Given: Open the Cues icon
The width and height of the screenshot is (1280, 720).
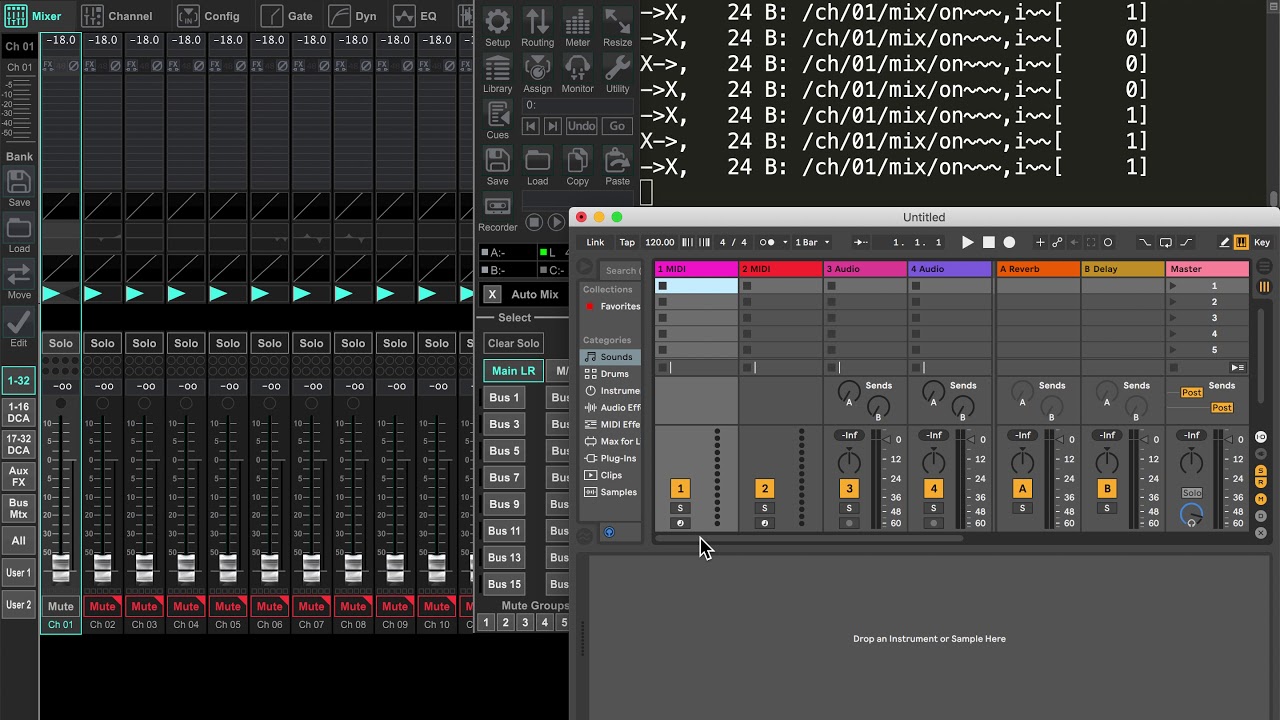Looking at the screenshot, I should point(497,120).
